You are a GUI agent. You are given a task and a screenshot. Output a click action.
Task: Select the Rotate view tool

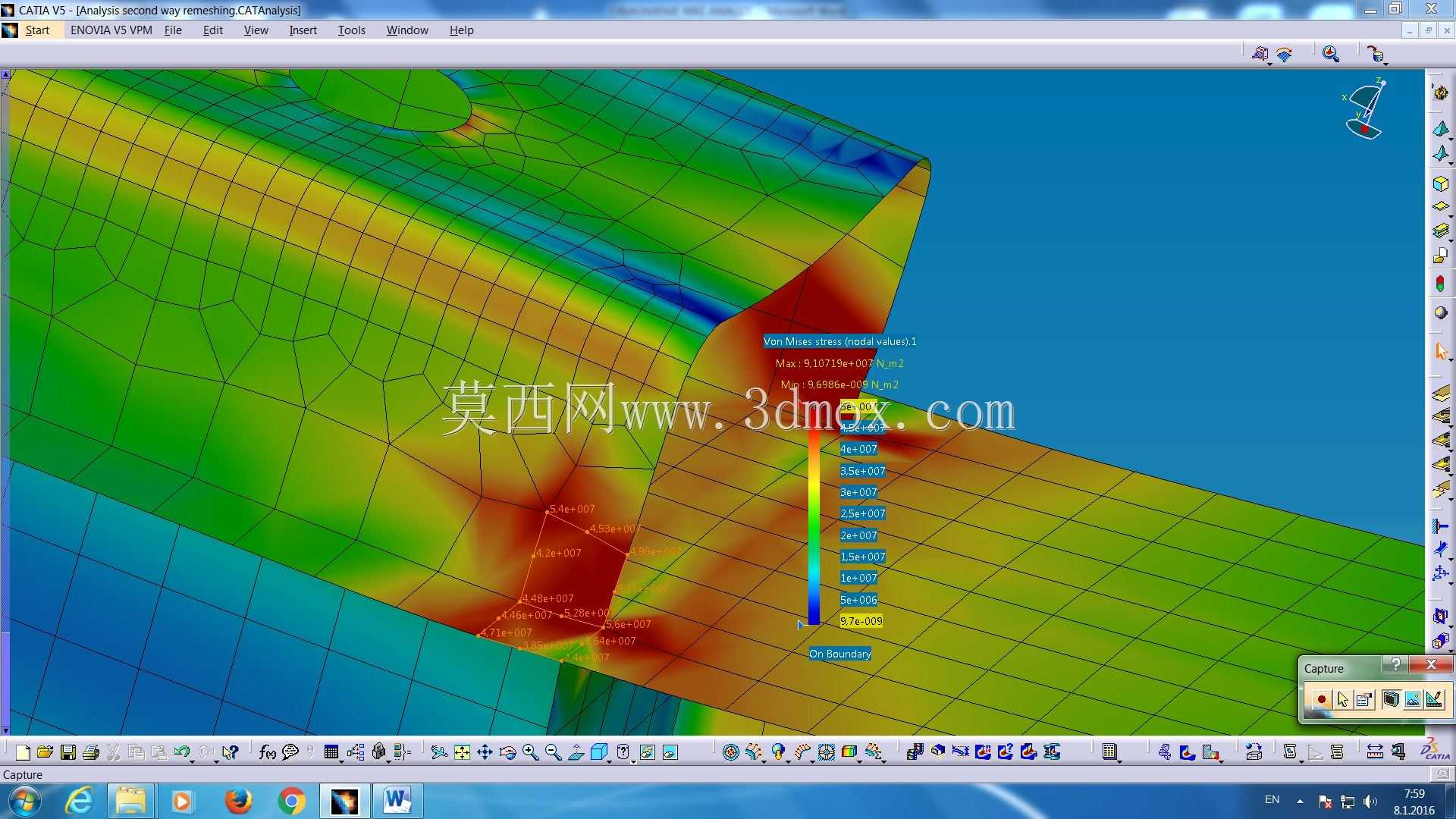(507, 752)
